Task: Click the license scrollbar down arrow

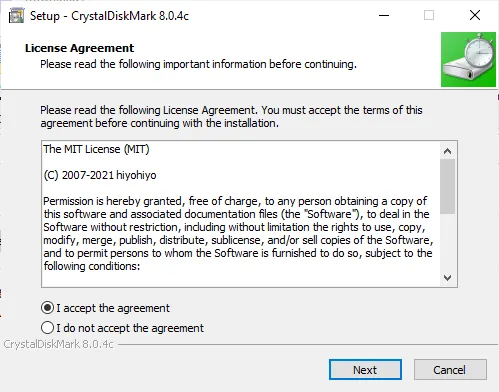Action: click(x=447, y=277)
